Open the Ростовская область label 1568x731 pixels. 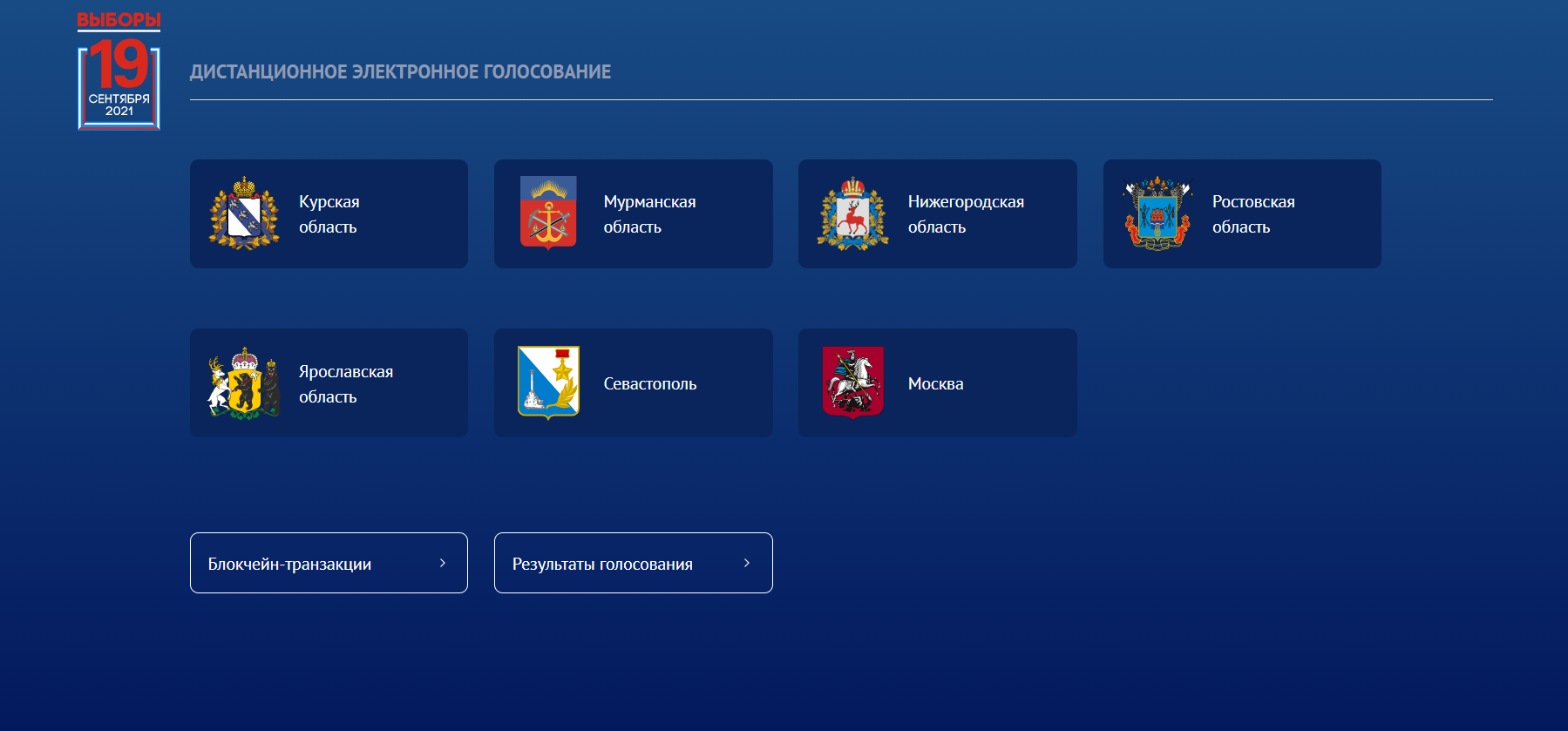[x=1253, y=214]
